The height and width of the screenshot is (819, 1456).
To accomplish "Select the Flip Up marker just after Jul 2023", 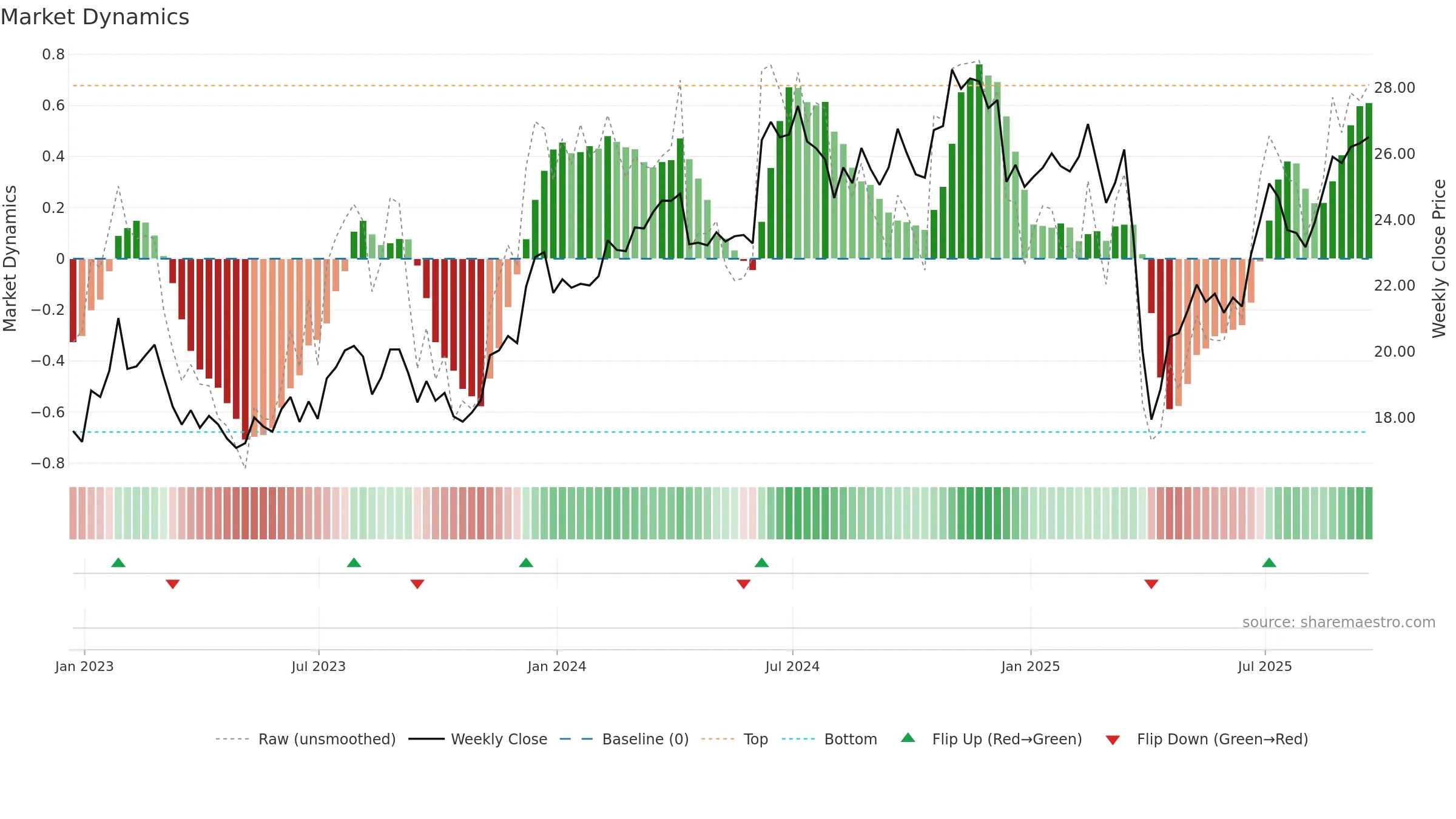I will (x=354, y=562).
